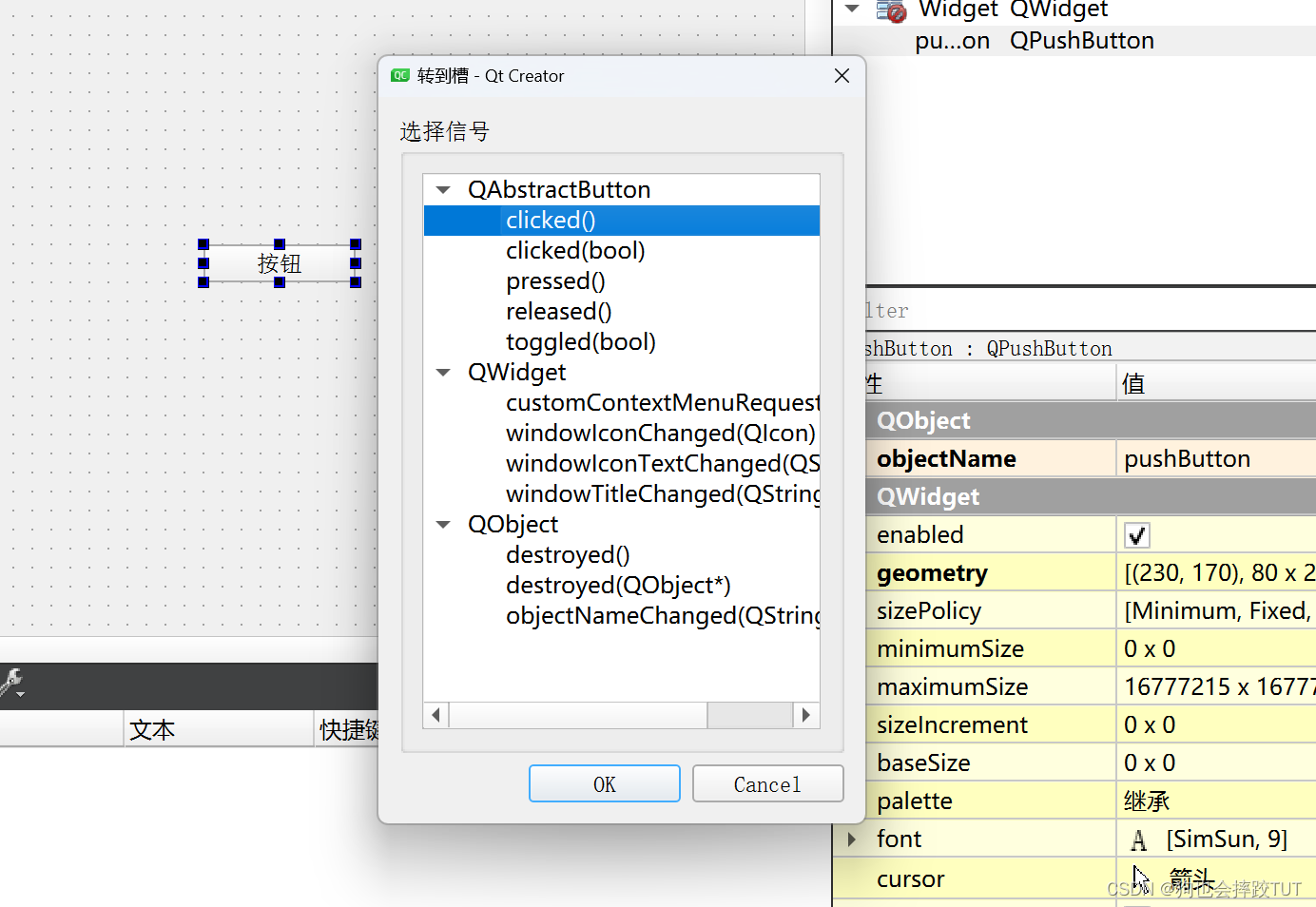Select the clicked() signal
1316x907 pixels.
622,221
